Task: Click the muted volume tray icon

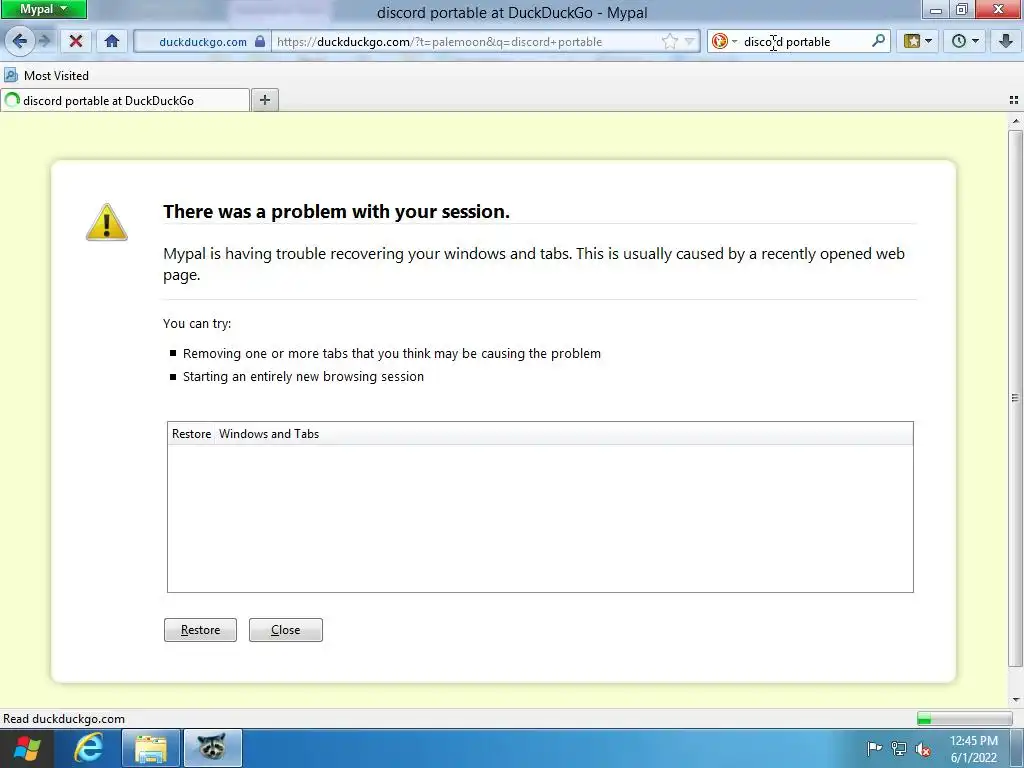Action: coord(923,749)
